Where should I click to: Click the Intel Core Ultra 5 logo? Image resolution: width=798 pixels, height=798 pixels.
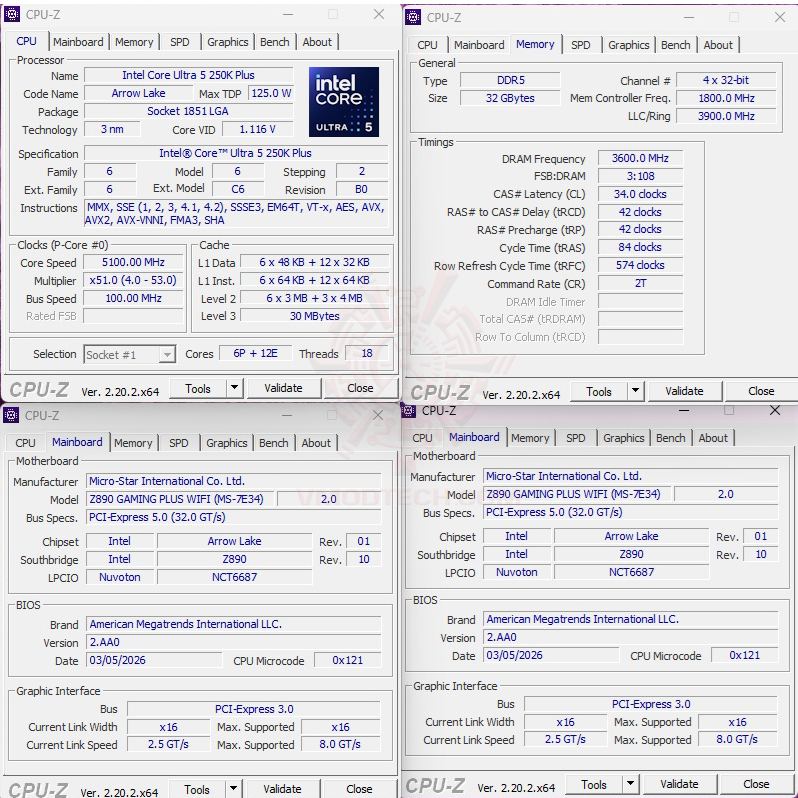click(344, 102)
